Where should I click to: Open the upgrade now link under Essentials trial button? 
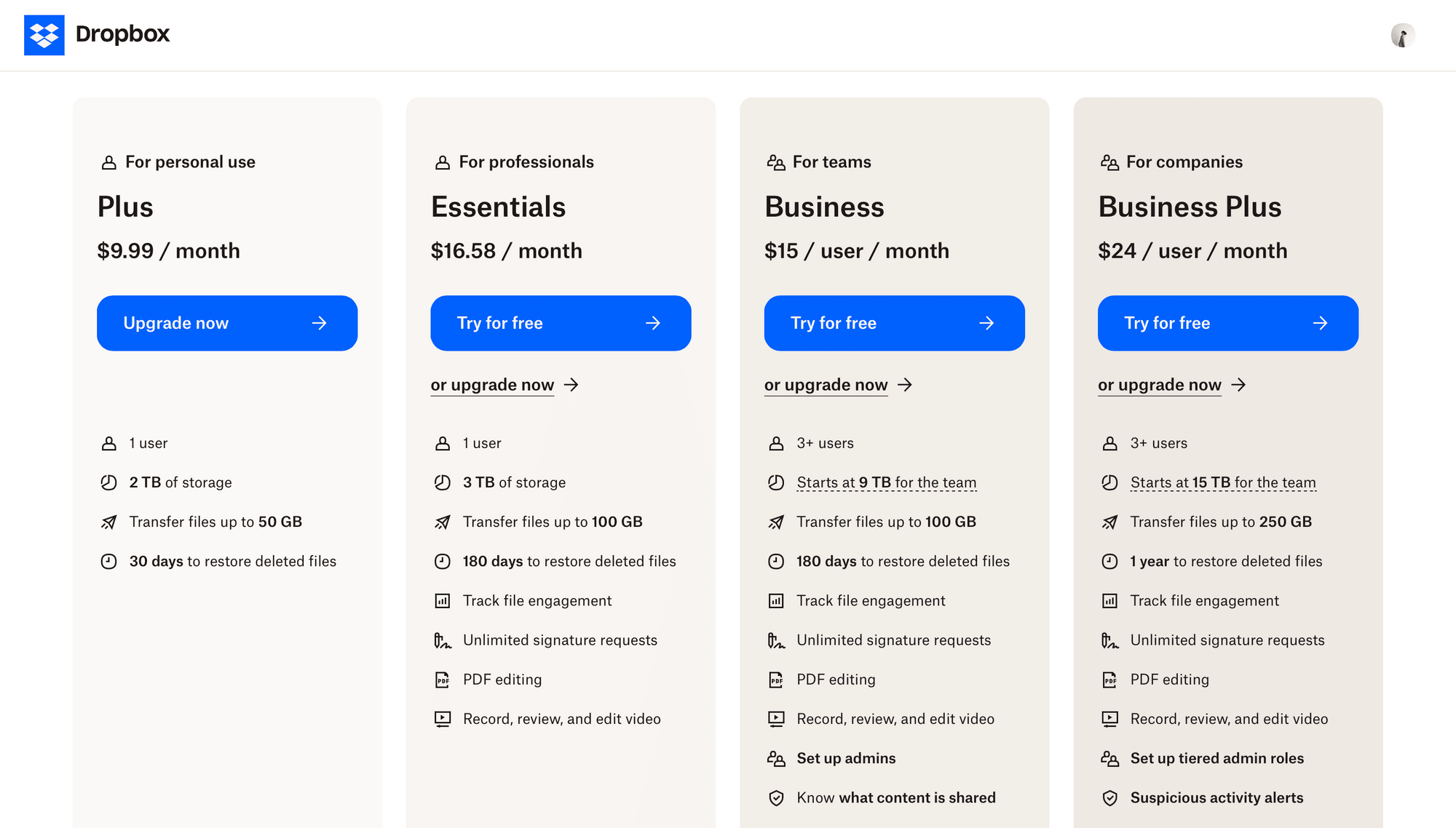492,384
